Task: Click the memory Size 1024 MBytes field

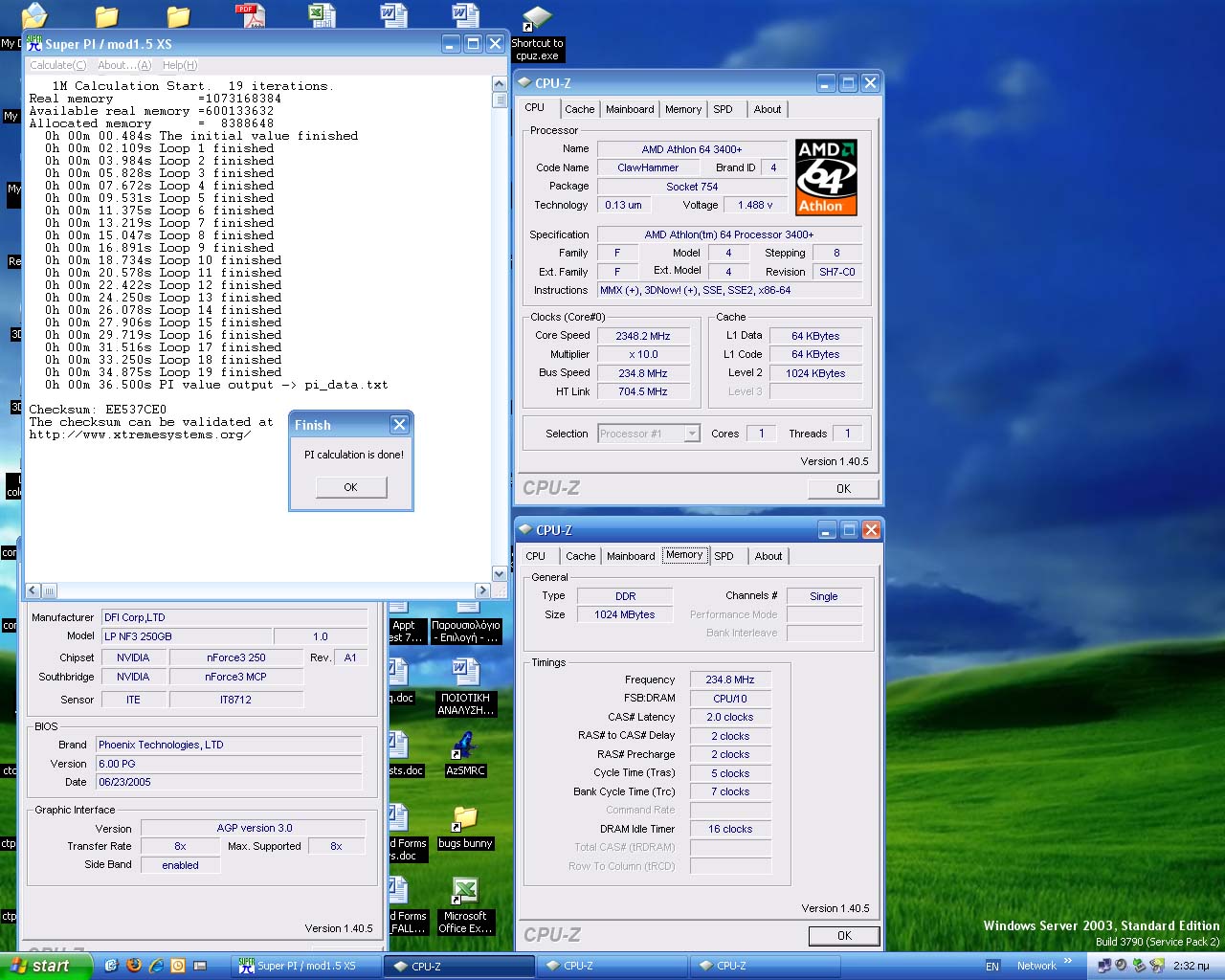Action: 625,614
